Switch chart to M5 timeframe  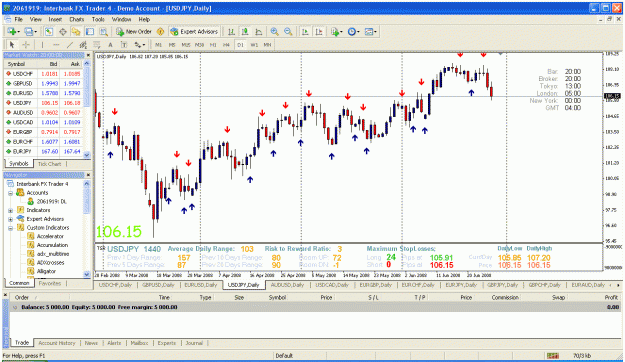(172, 45)
